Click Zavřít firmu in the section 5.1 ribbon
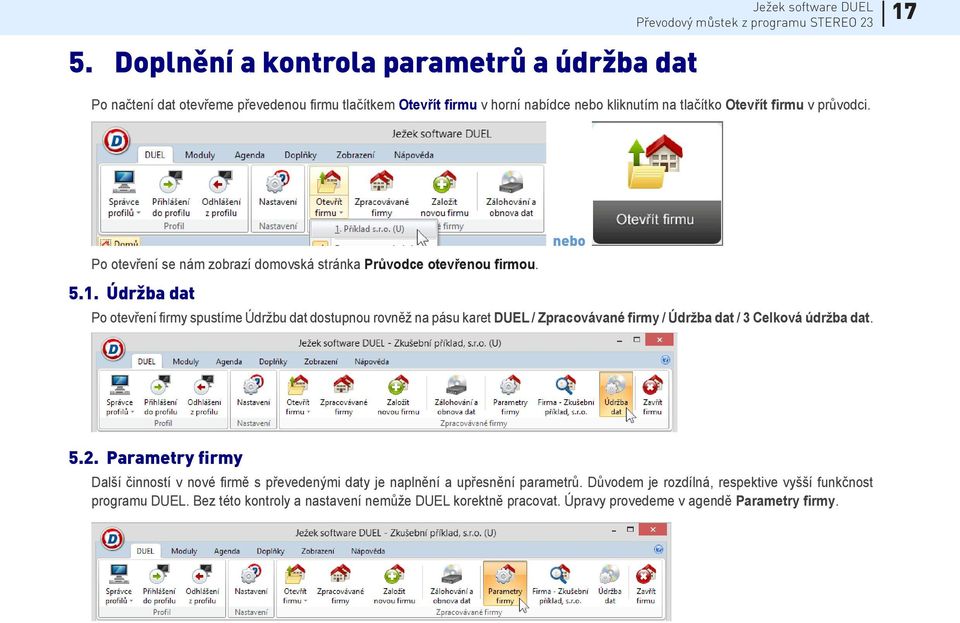Image resolution: width=960 pixels, height=623 pixels. [652, 395]
